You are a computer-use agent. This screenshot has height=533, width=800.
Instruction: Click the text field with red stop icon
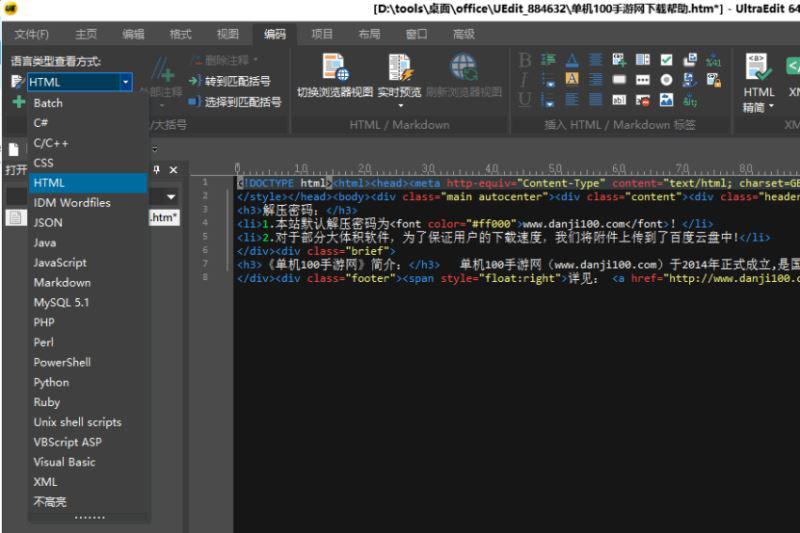pos(643,100)
